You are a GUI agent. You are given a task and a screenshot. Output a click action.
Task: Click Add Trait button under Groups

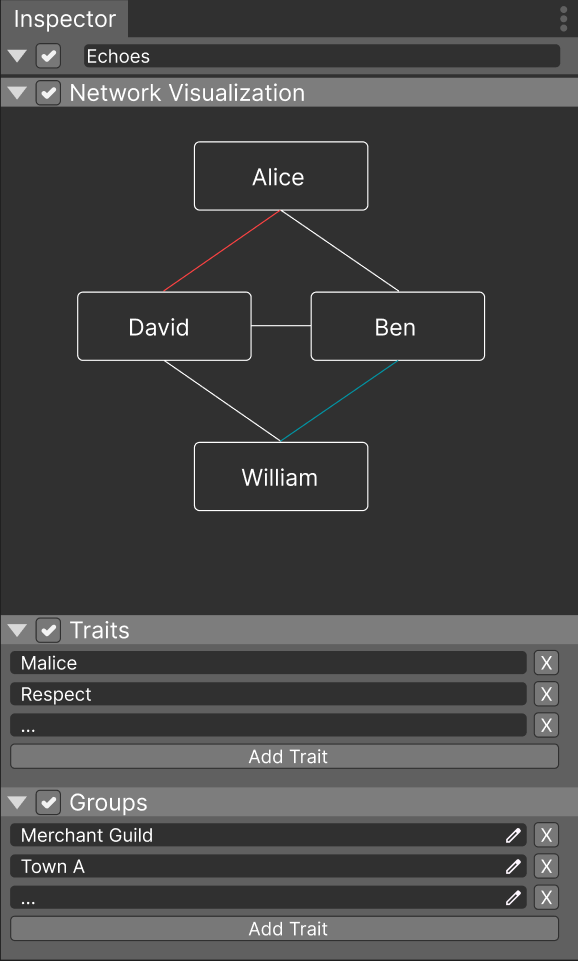pos(284,929)
